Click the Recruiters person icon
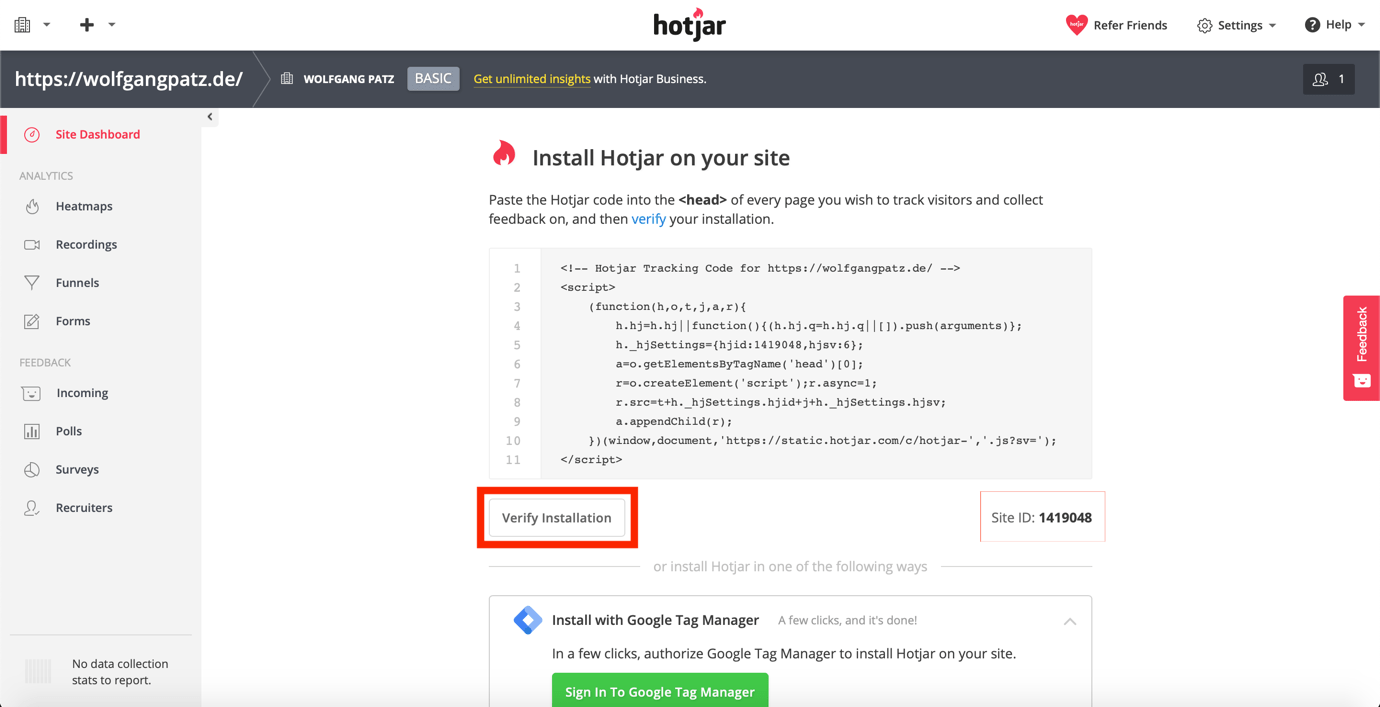The height and width of the screenshot is (707, 1380). point(32,508)
